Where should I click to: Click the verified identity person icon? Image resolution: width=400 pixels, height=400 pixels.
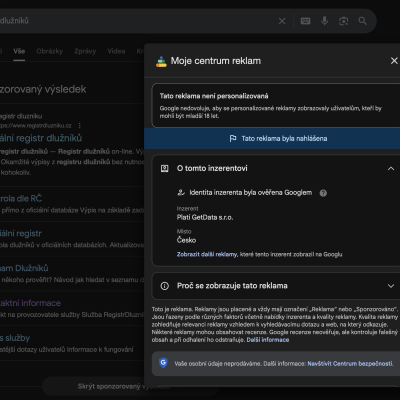[181, 192]
